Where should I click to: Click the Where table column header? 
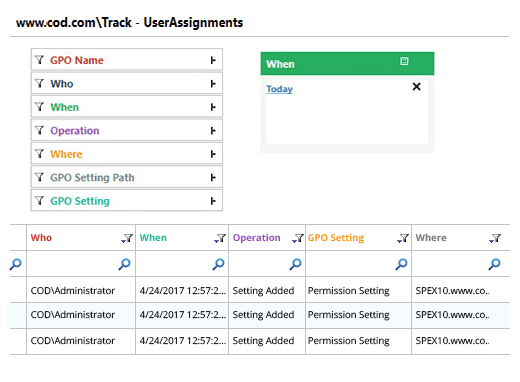pos(431,238)
